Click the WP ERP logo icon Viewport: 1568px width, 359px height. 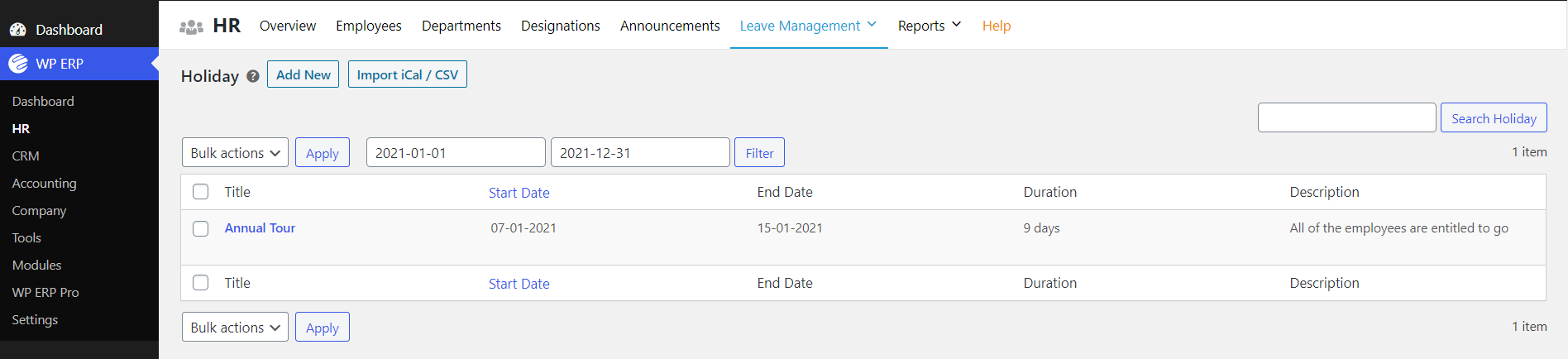pyautogui.click(x=18, y=64)
